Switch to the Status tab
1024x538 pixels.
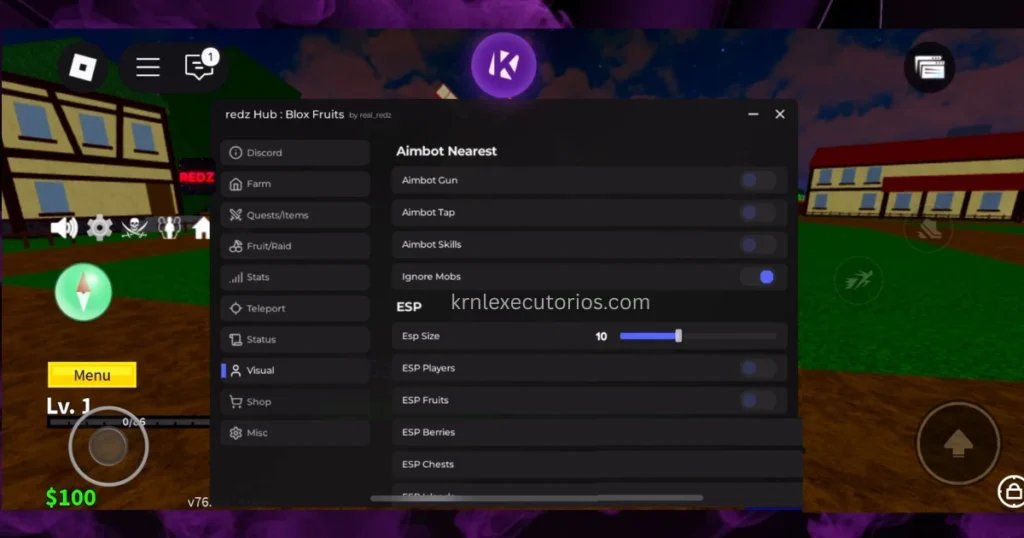tap(295, 340)
